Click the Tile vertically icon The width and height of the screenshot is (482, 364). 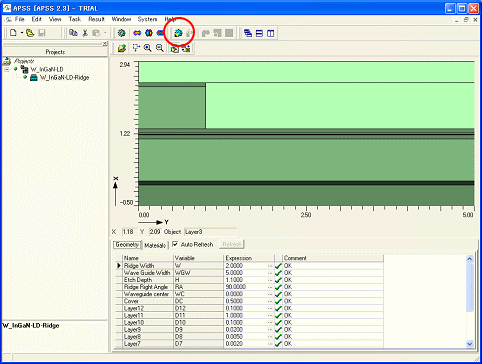click(271, 33)
